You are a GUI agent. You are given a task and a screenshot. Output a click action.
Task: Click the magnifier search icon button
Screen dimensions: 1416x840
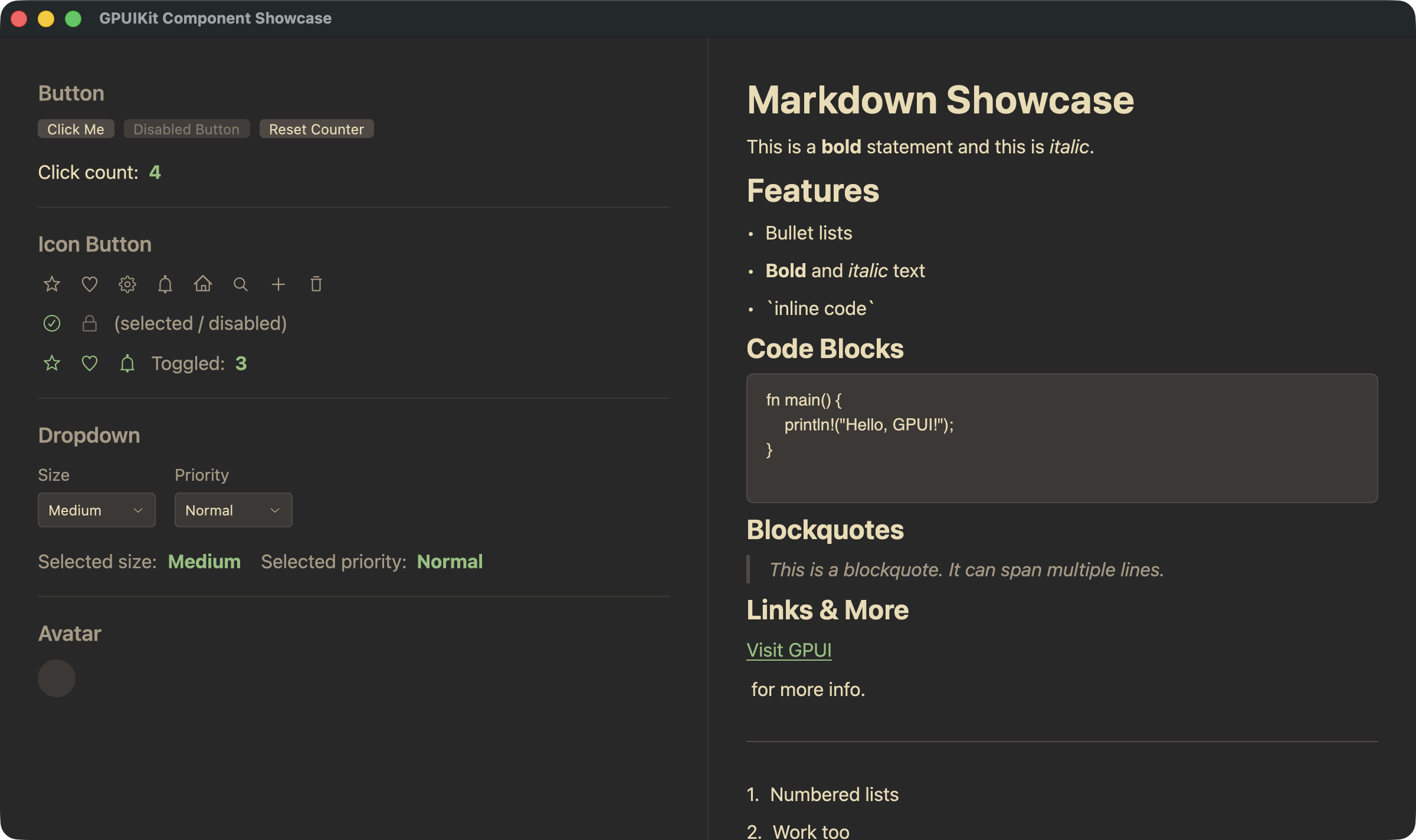click(x=240, y=284)
